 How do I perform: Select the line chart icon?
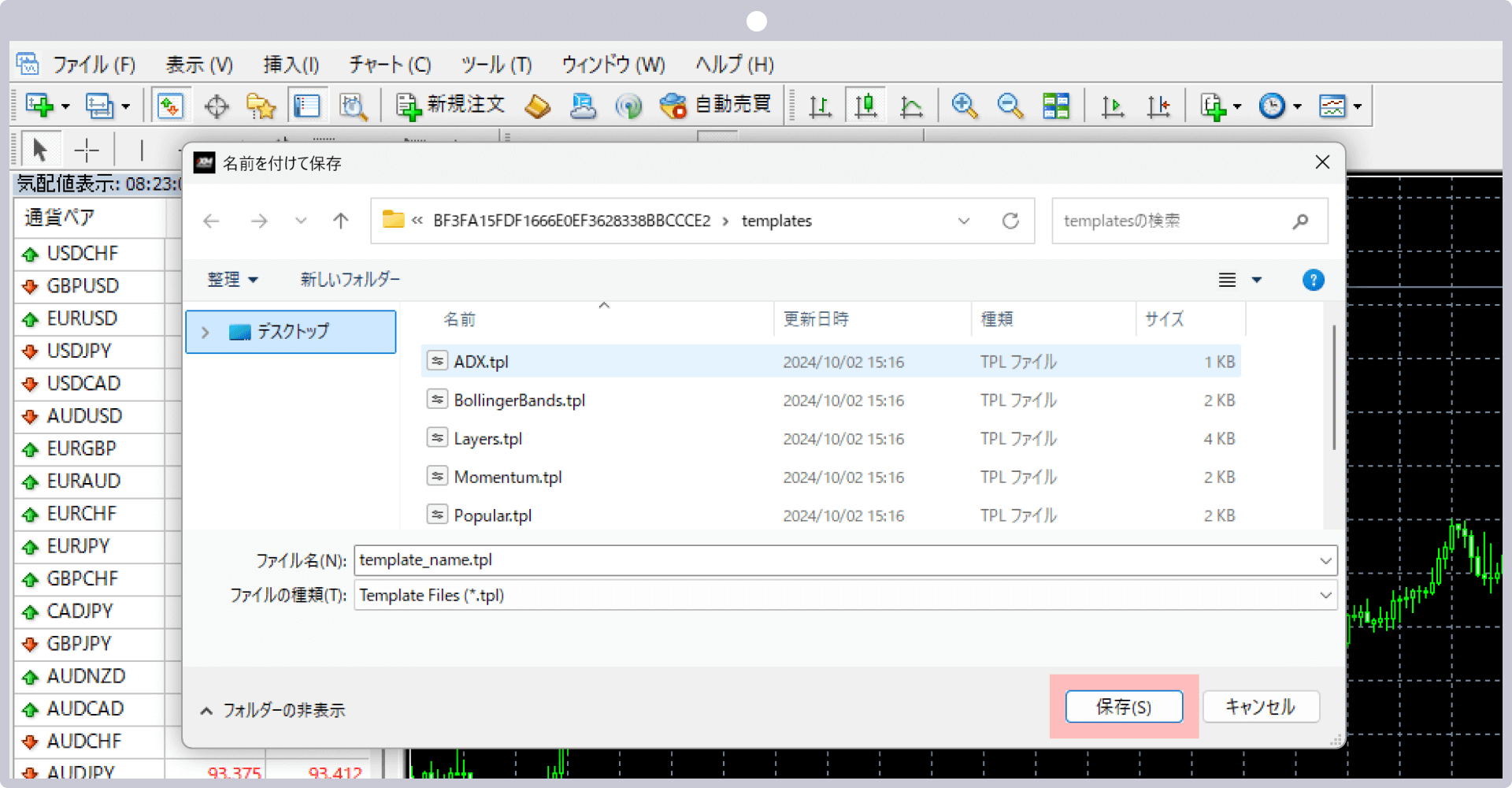[911, 106]
